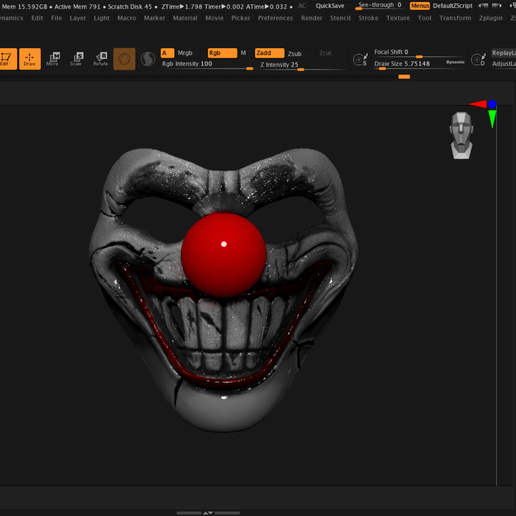Toggle the Zadd sculpt mode
516x516 pixels.
point(269,53)
